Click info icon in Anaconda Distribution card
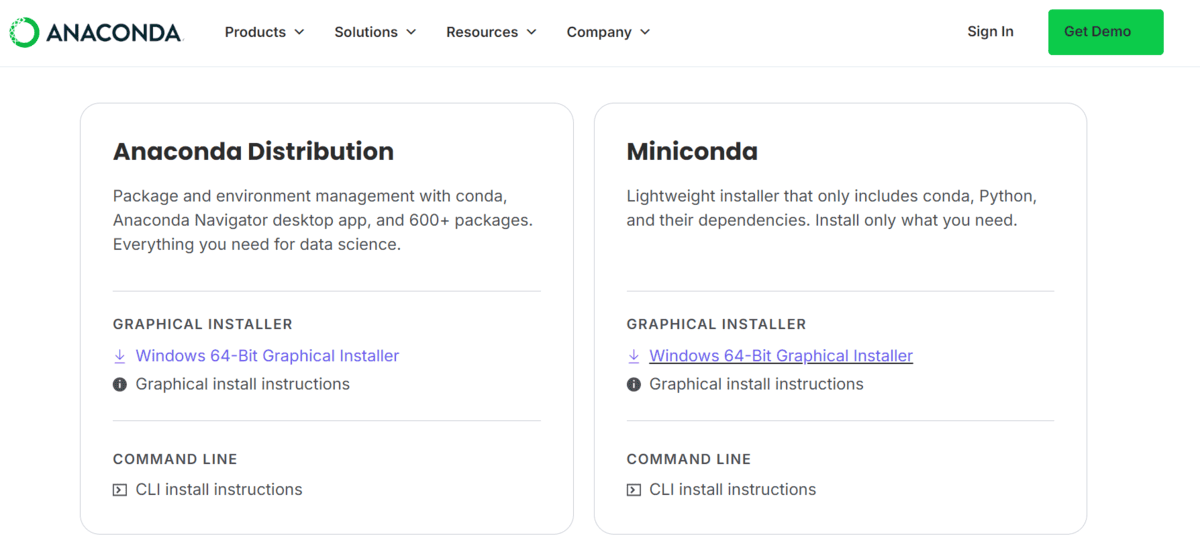 point(120,384)
